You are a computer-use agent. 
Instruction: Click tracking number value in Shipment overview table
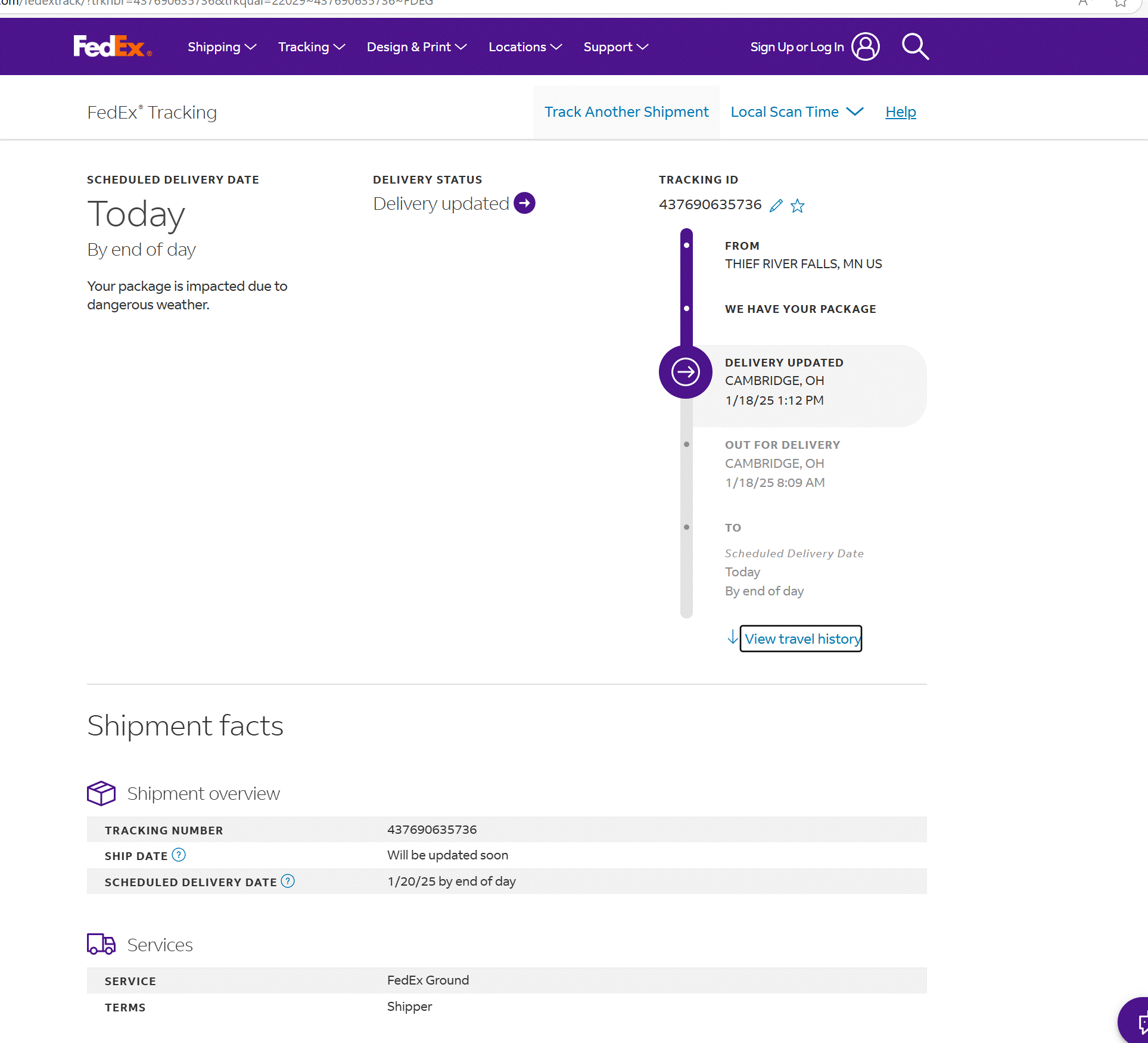coord(432,830)
